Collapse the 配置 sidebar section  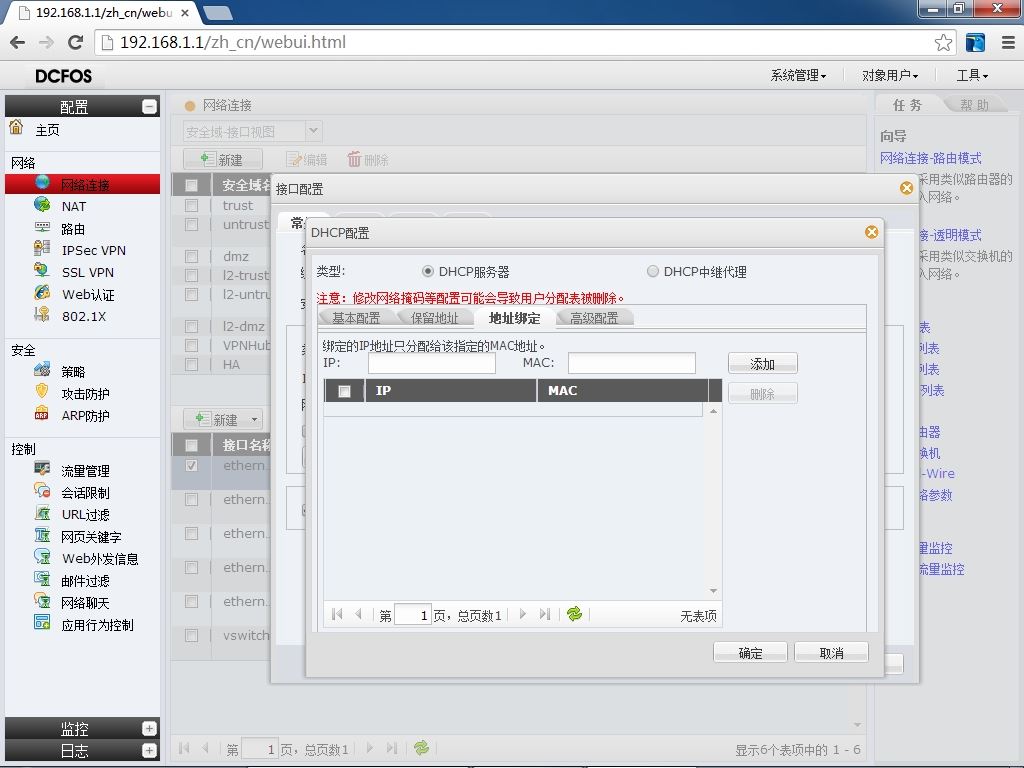pos(150,106)
